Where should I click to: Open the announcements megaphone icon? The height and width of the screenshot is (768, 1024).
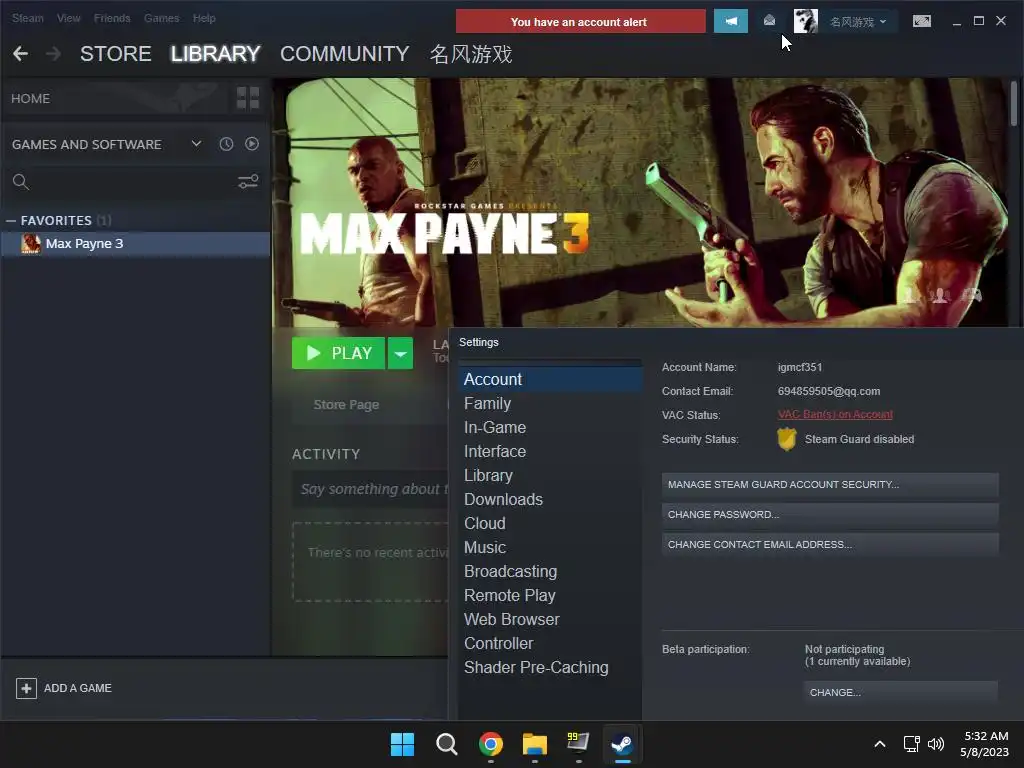(x=731, y=22)
